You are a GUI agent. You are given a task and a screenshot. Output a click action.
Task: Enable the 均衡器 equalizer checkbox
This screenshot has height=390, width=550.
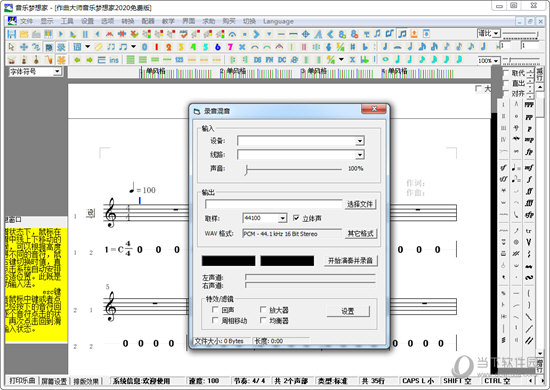coord(263,320)
